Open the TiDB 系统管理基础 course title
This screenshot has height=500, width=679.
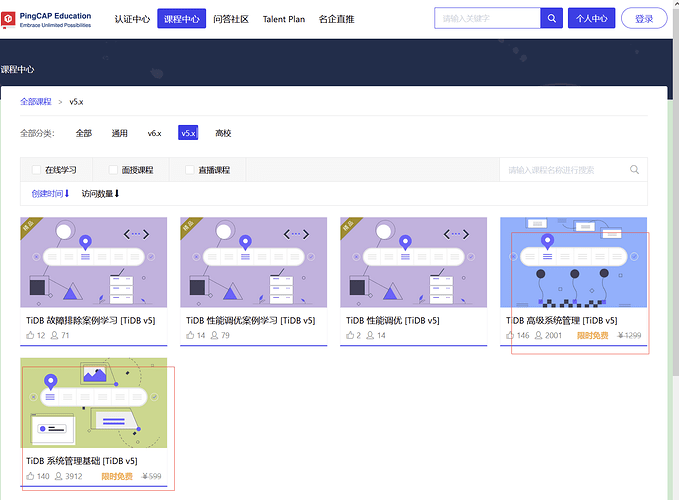coord(82,461)
